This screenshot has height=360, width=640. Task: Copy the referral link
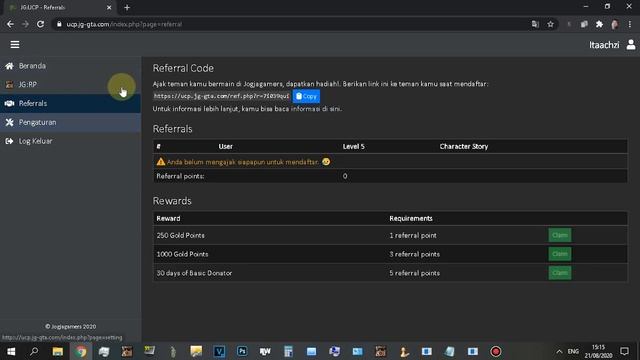point(306,96)
